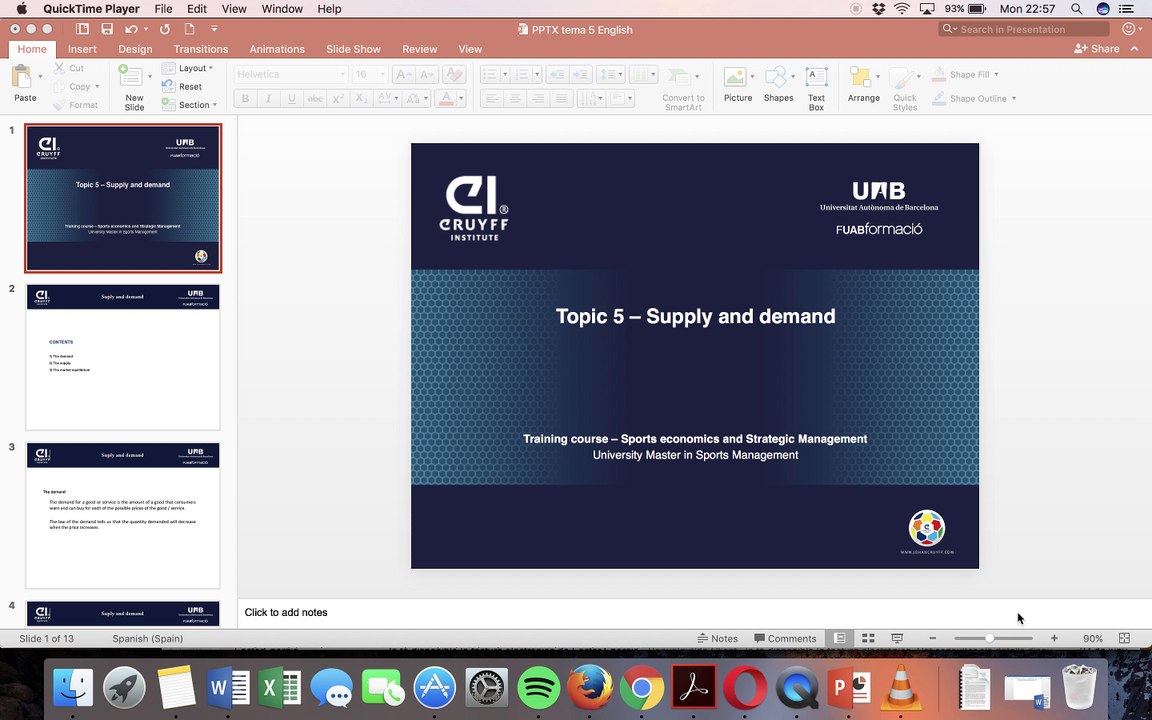Image resolution: width=1152 pixels, height=720 pixels.
Task: Toggle Italic formatting
Action: point(268,98)
